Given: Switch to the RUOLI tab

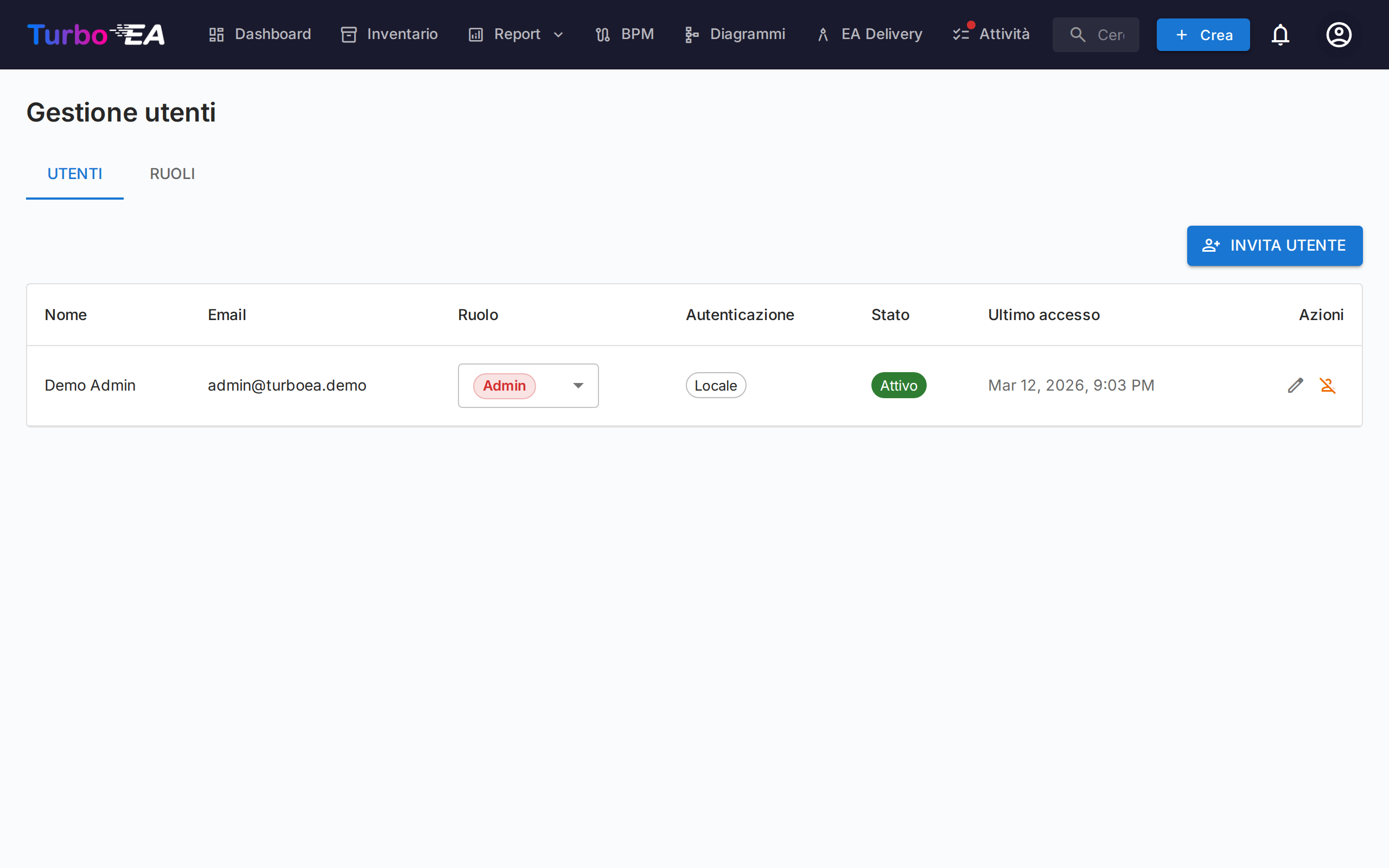Looking at the screenshot, I should 172,174.
